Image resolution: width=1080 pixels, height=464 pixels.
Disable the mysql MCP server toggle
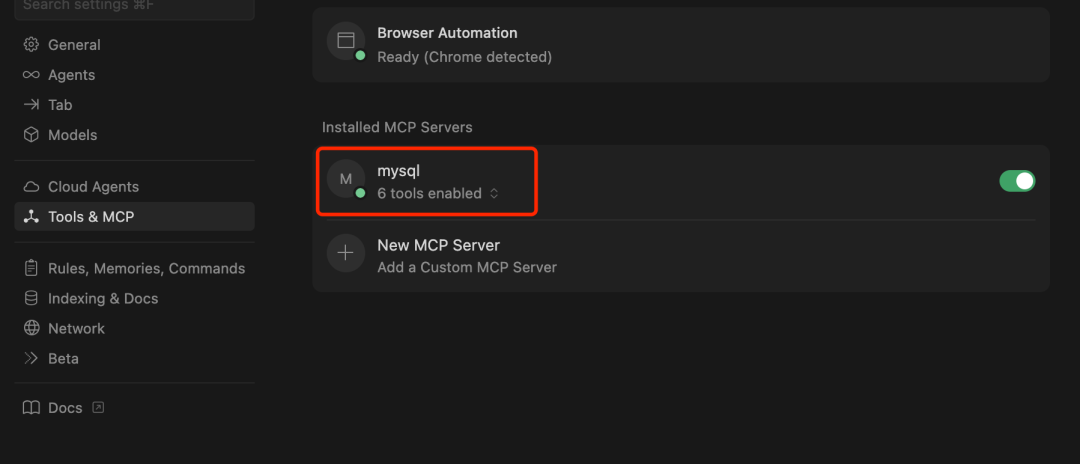tap(1017, 181)
